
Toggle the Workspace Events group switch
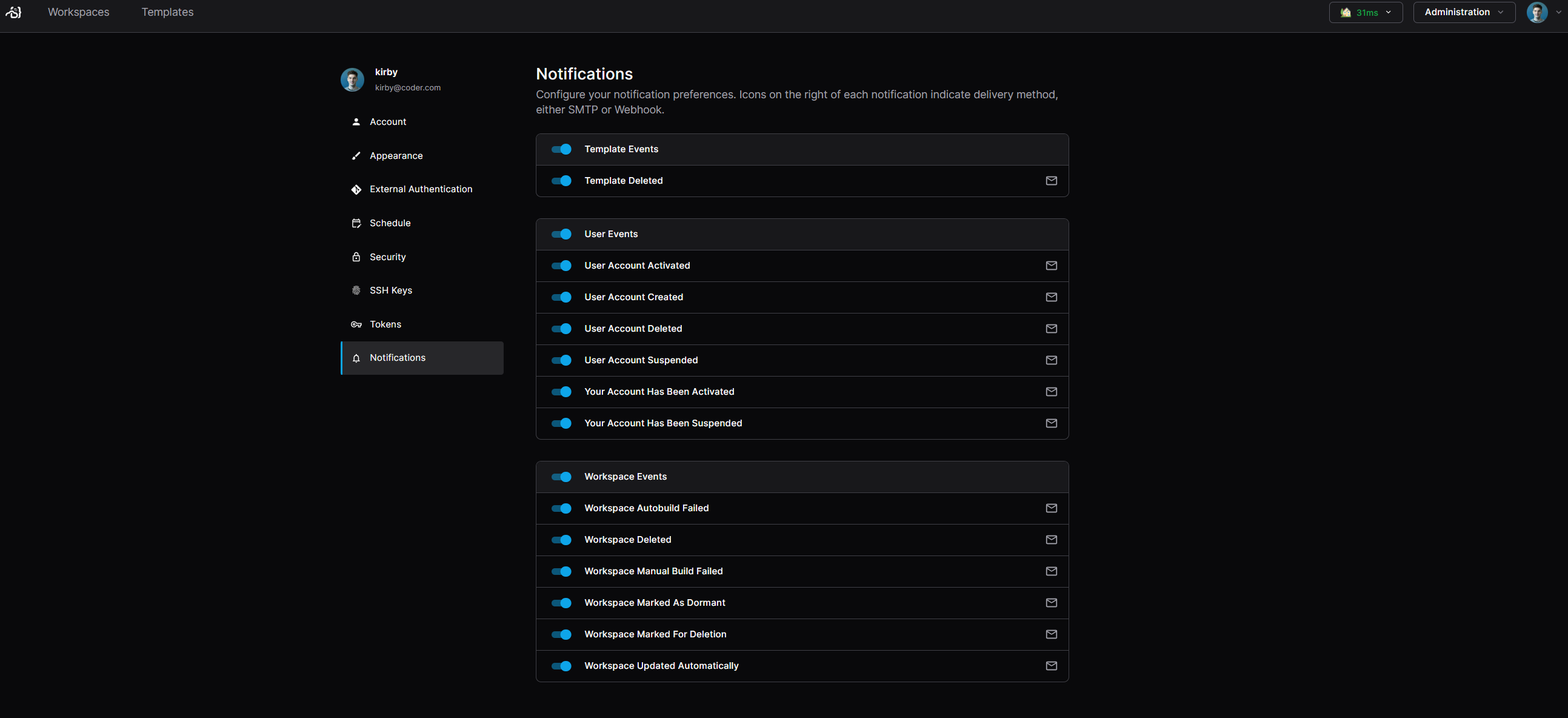pyautogui.click(x=561, y=477)
